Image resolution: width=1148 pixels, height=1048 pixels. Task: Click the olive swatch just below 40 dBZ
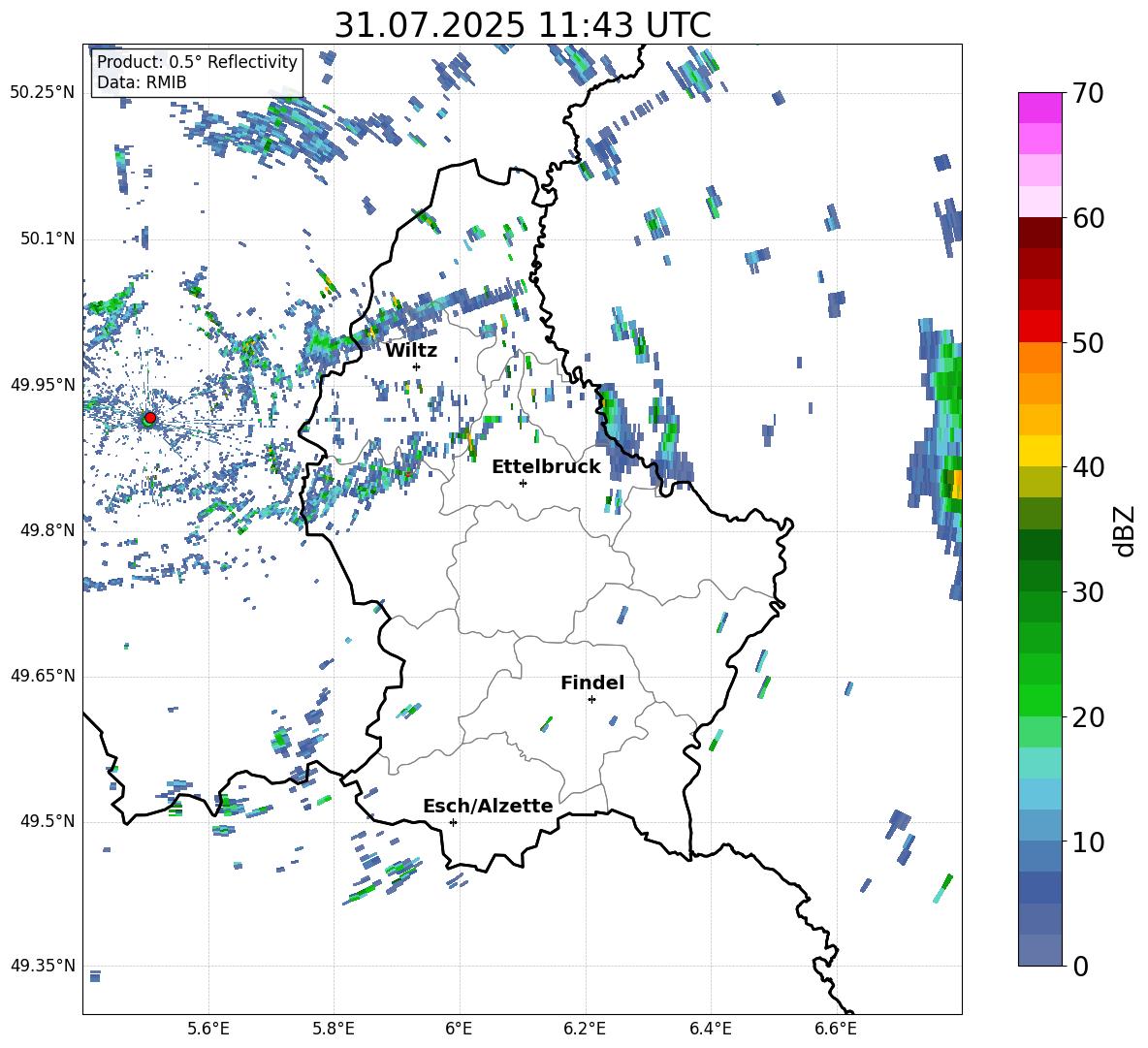pyautogui.click(x=1039, y=482)
